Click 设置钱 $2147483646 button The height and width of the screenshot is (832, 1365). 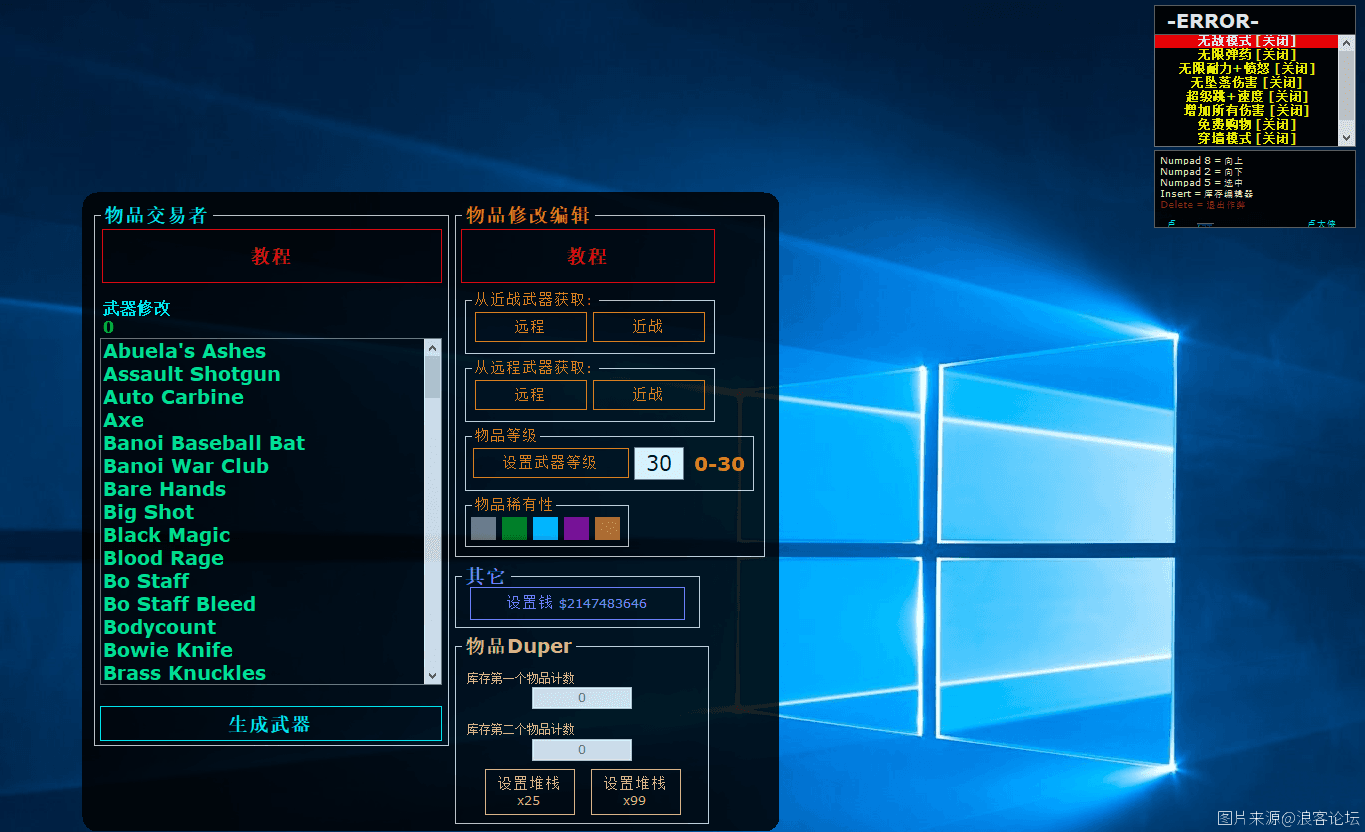click(577, 603)
